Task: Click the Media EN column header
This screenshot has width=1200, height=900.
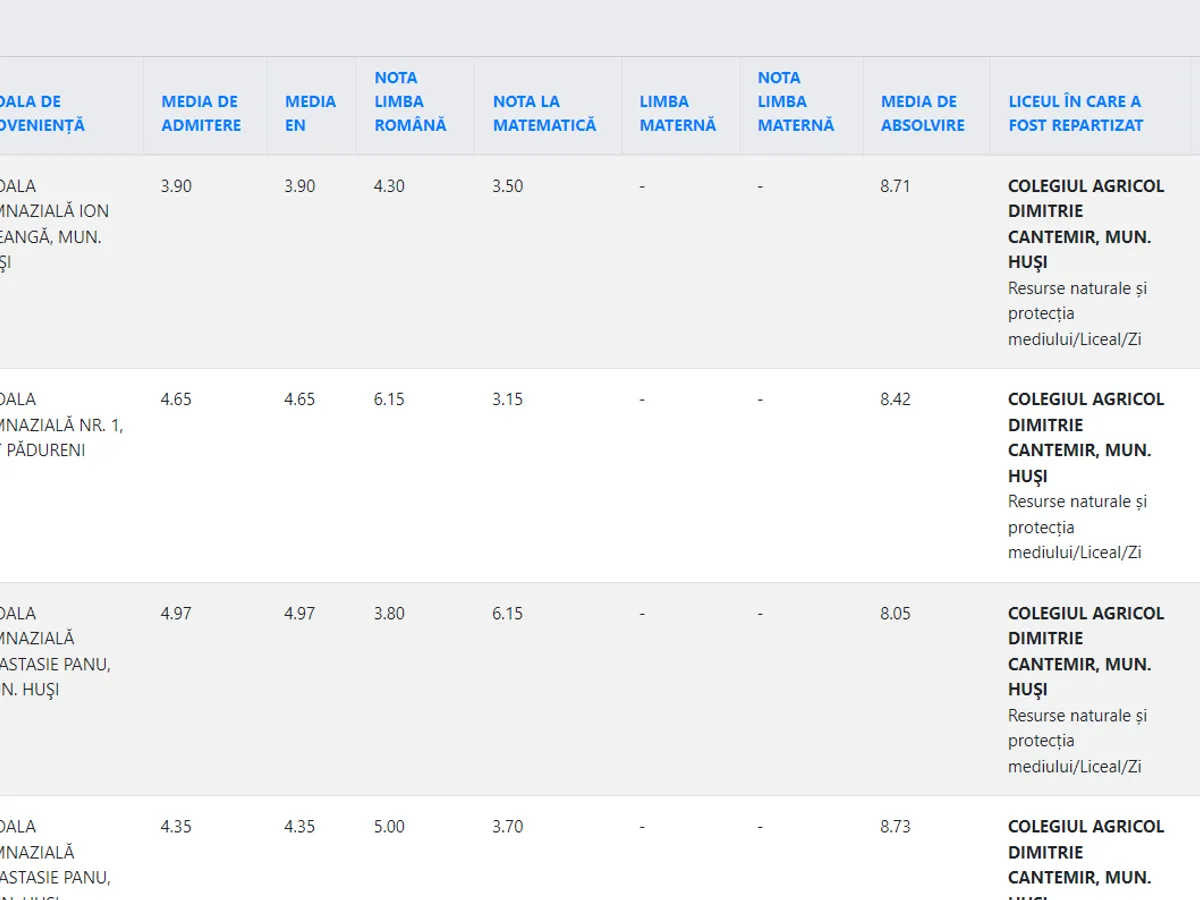Action: click(x=310, y=113)
